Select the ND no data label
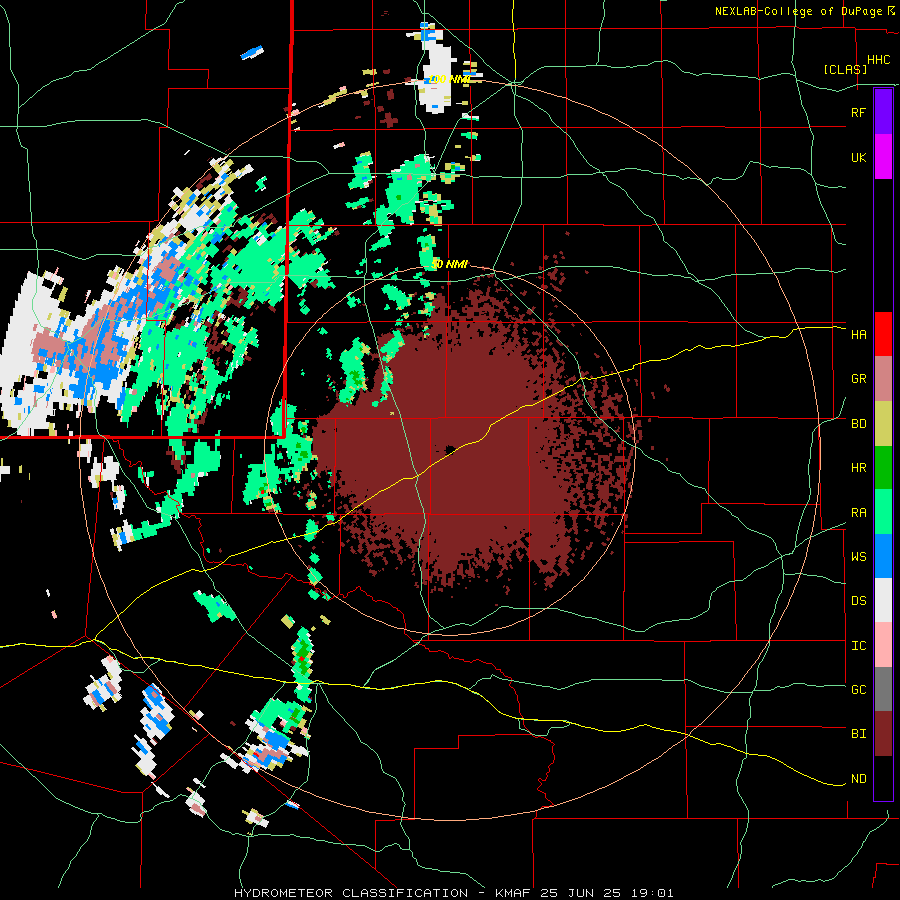This screenshot has height=900, width=900. click(858, 779)
